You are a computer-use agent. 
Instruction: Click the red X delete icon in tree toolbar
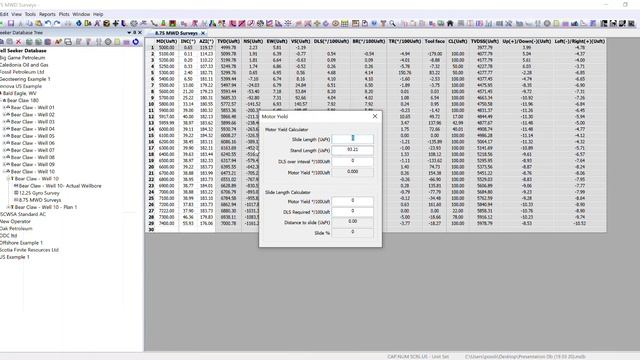[18, 42]
